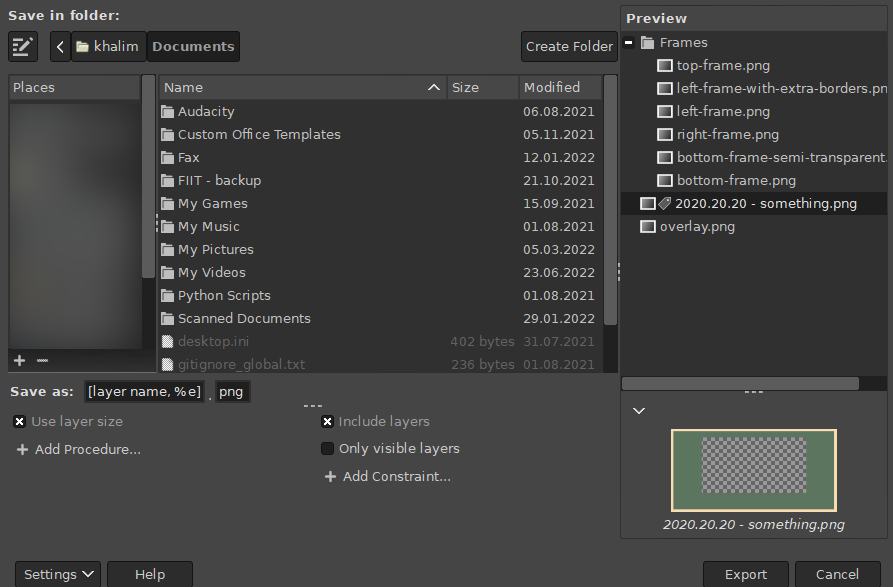The image size is (893, 587).
Task: Click the horizontal scrollbar below the layer tree
Action: [740, 382]
